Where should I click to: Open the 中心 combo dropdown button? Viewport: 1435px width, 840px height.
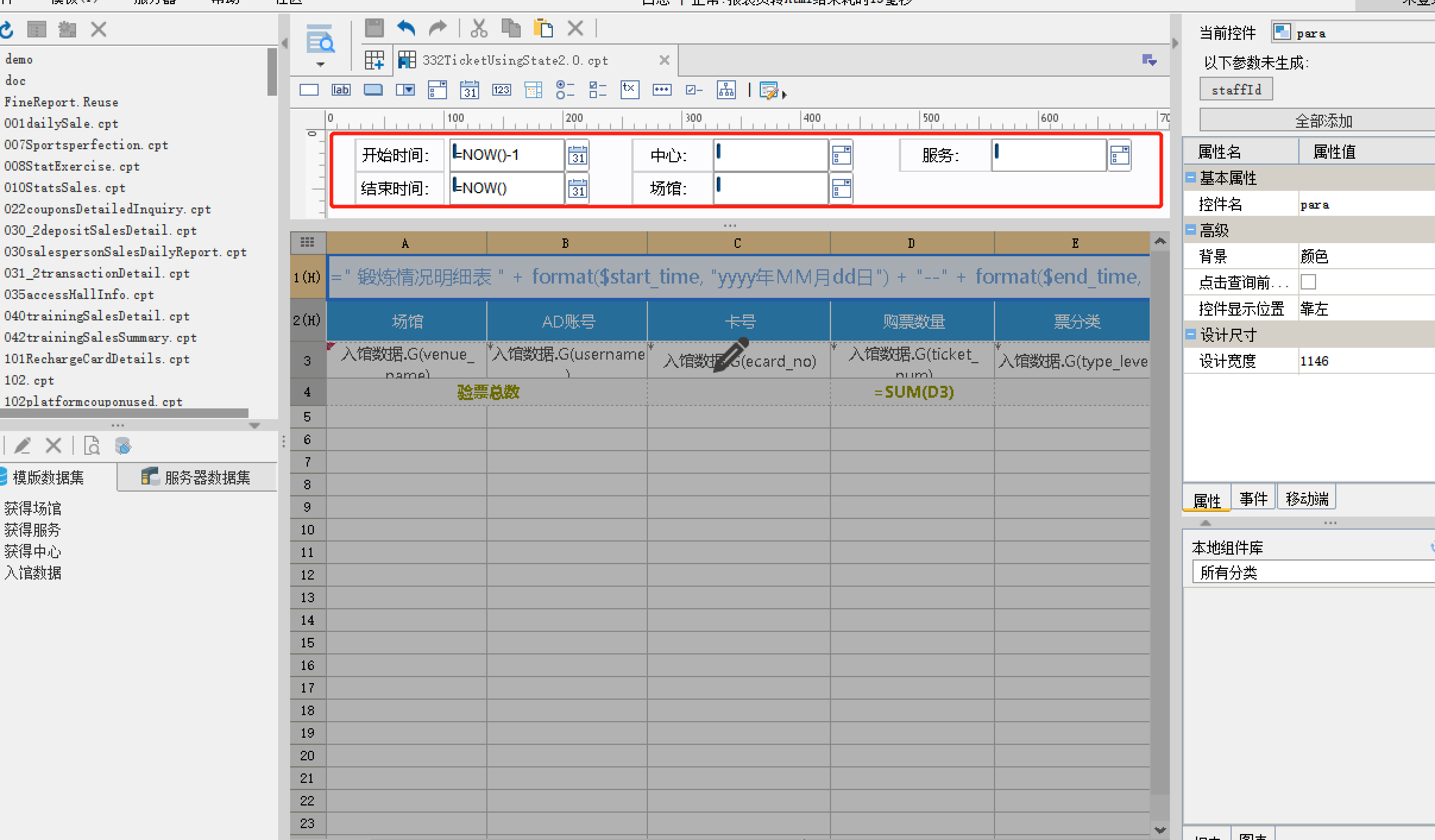tap(842, 155)
